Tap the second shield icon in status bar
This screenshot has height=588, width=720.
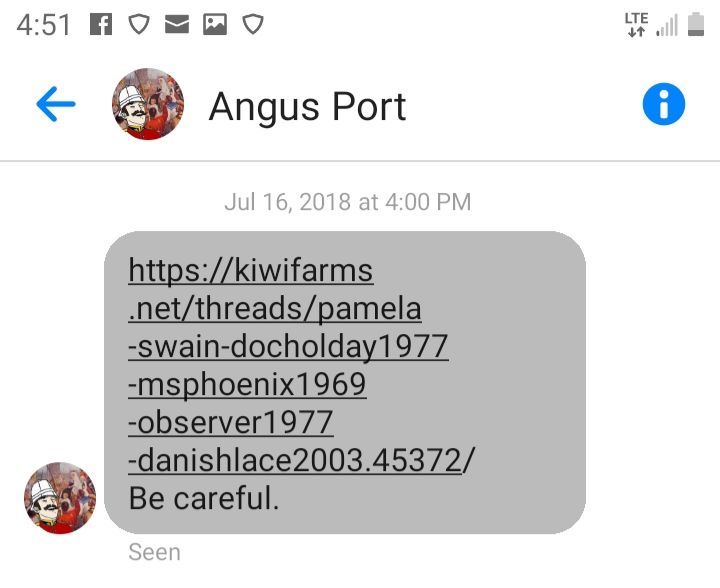(253, 24)
